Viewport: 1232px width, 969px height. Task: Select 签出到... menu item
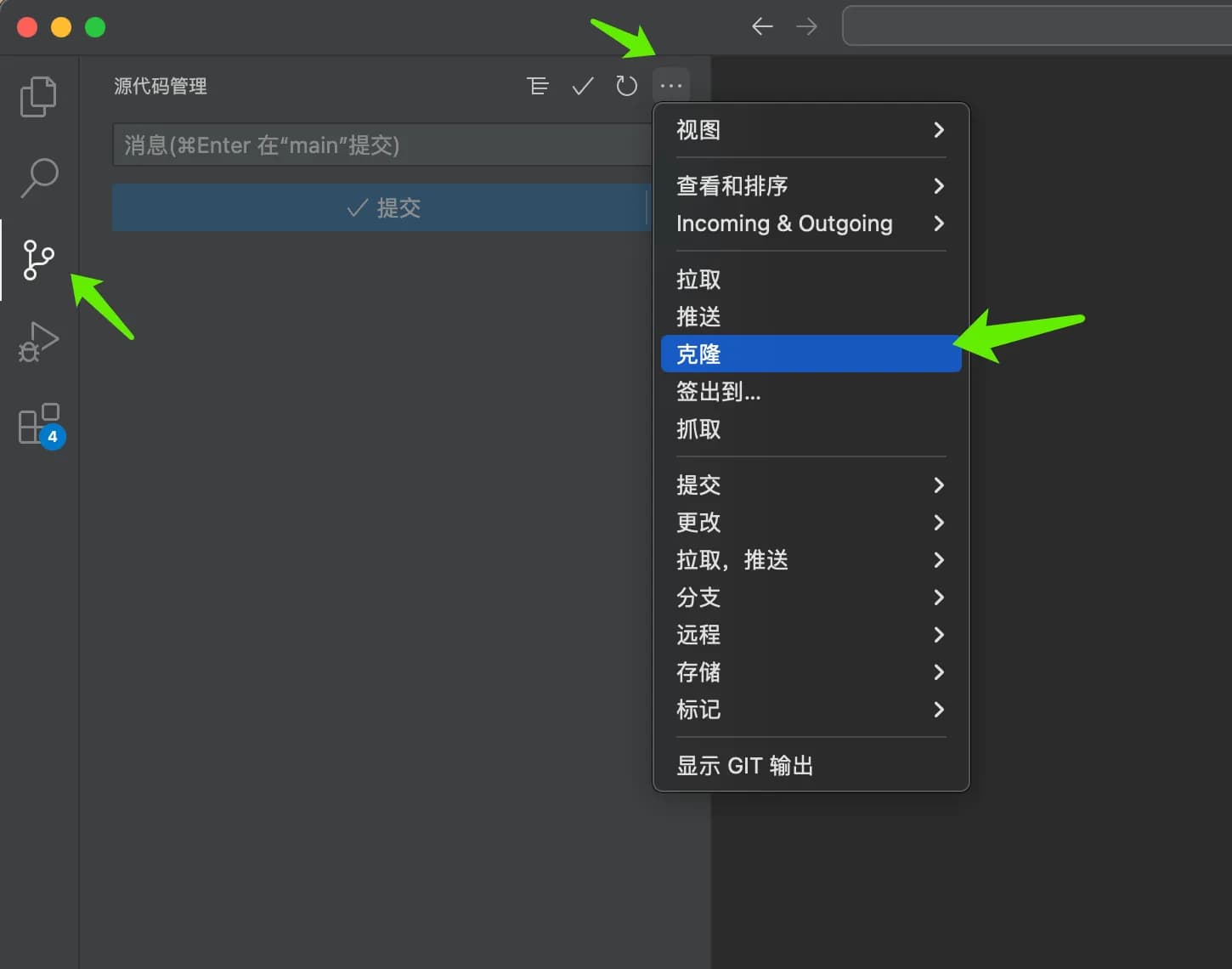point(811,392)
